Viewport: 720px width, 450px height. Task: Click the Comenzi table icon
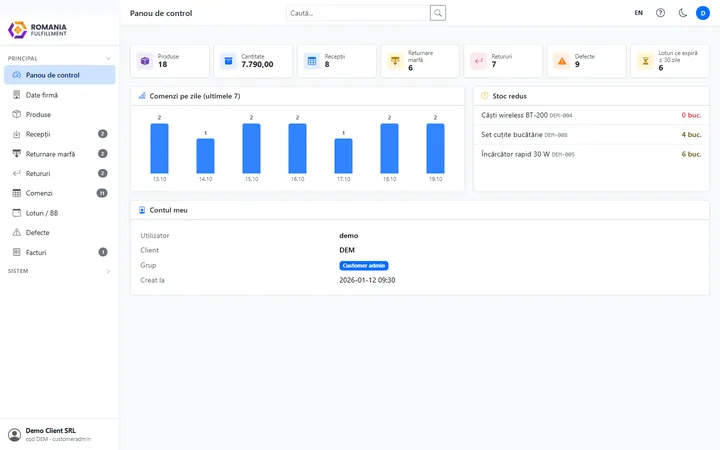pyautogui.click(x=17, y=193)
